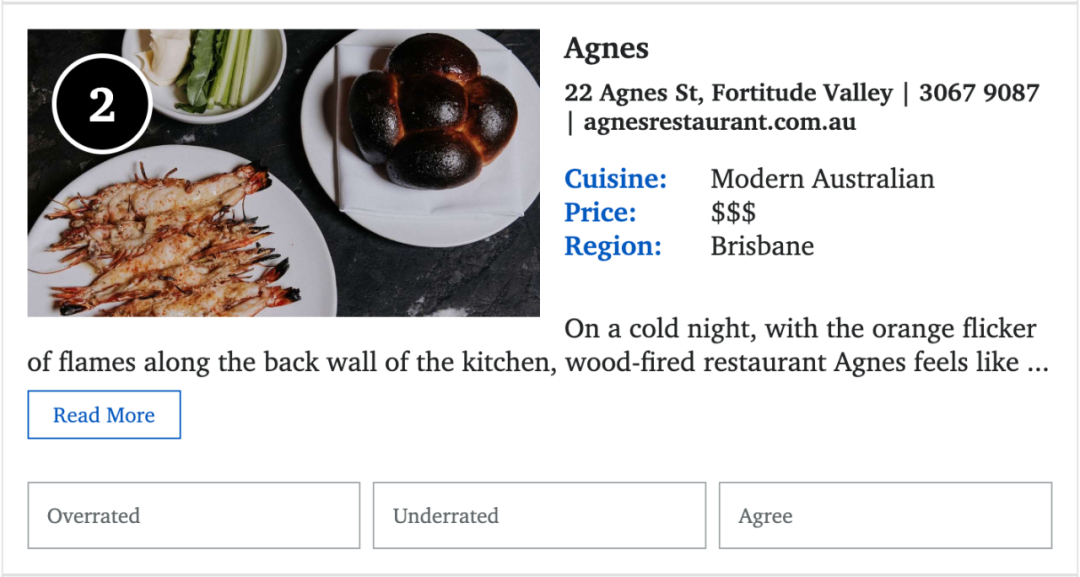Click the Agnes restaurant name heading

tap(606, 48)
